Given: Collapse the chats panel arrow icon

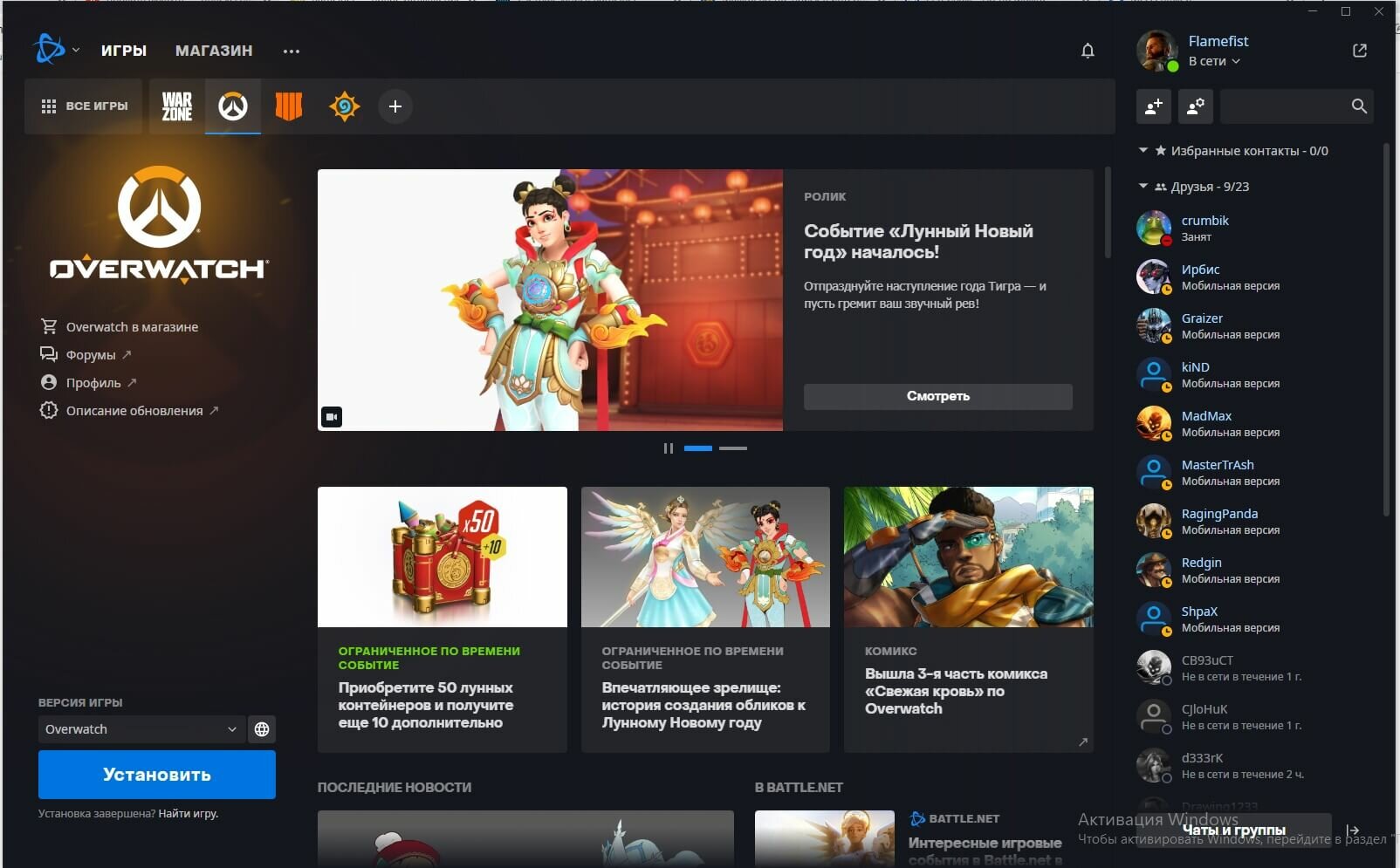Looking at the screenshot, I should tap(1353, 830).
